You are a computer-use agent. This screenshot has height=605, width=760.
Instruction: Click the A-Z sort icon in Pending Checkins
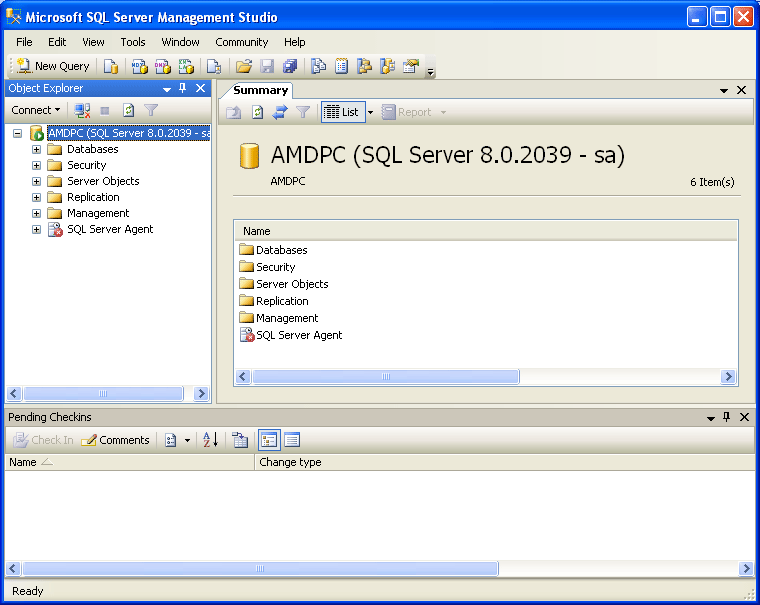click(x=210, y=440)
